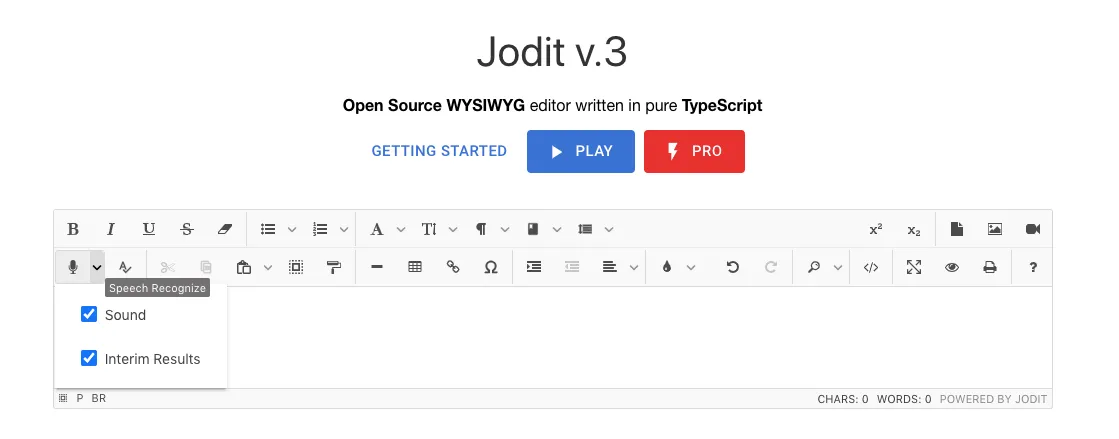Insert an image
This screenshot has width=1119, height=439.
(995, 229)
